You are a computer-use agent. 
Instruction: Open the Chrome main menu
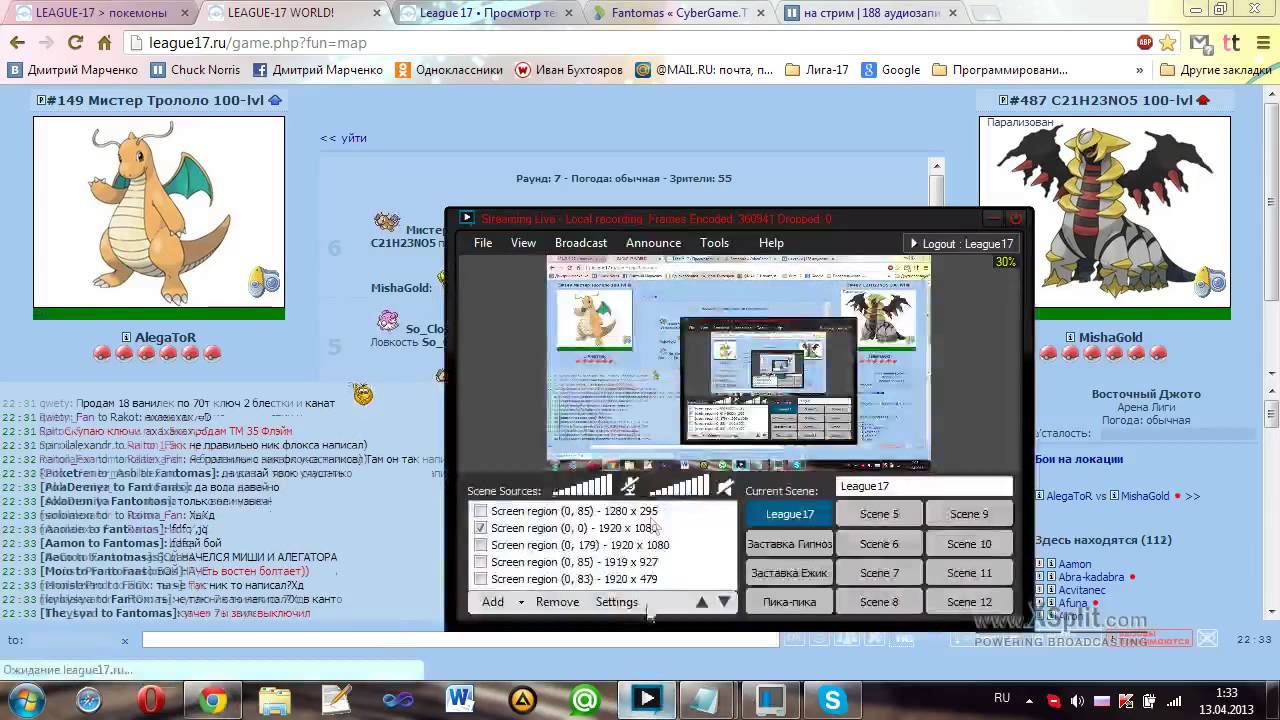[x=1261, y=43]
